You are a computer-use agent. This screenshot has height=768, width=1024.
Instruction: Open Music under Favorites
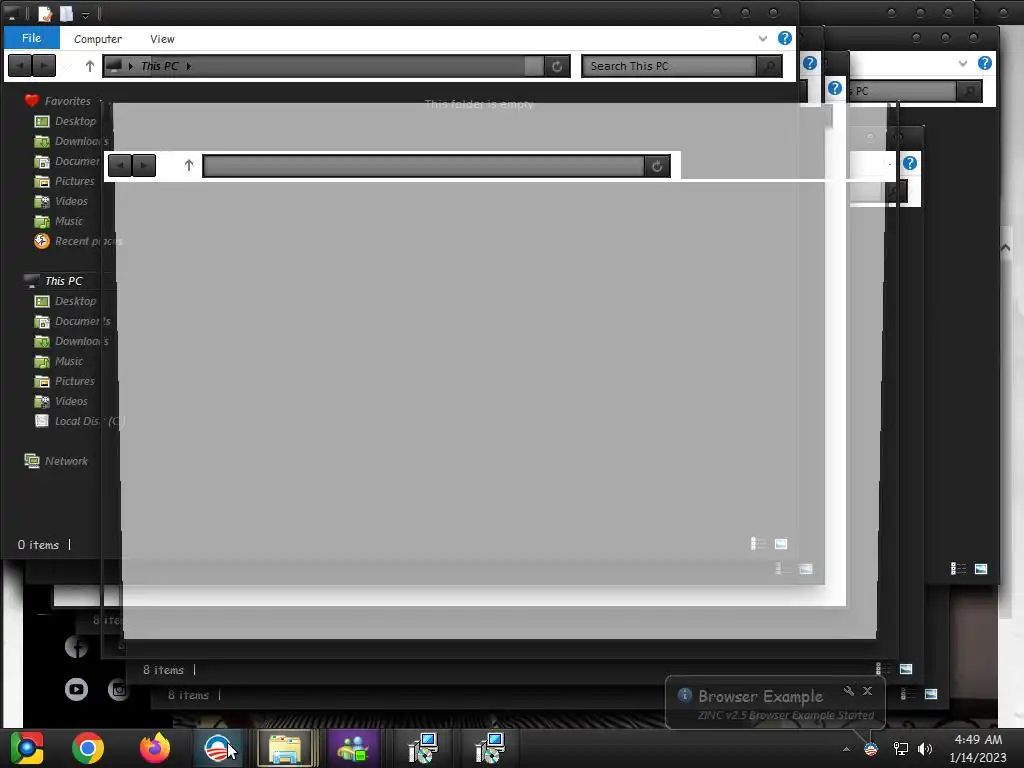[x=58, y=221]
